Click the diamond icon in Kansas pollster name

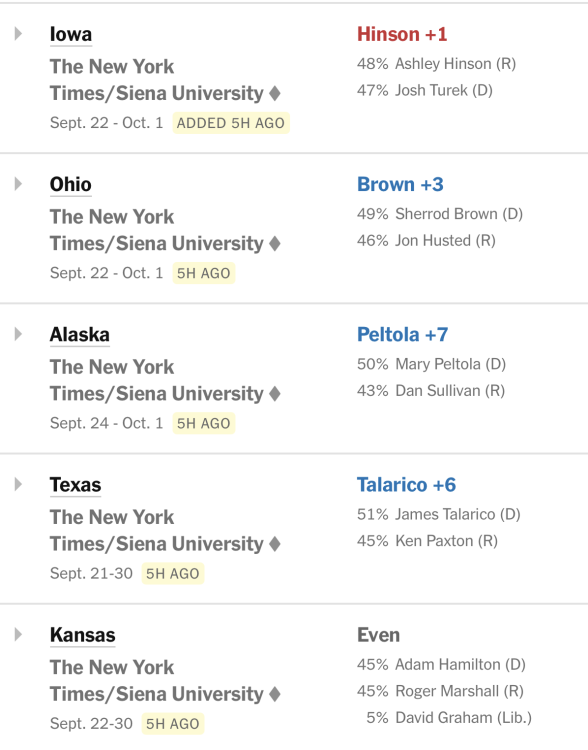pyautogui.click(x=275, y=694)
